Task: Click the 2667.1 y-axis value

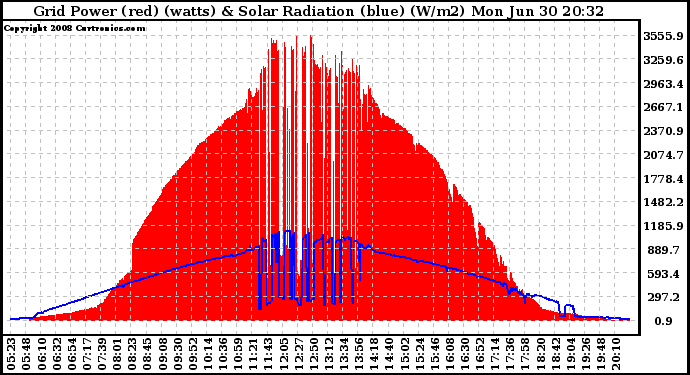Action: click(663, 107)
